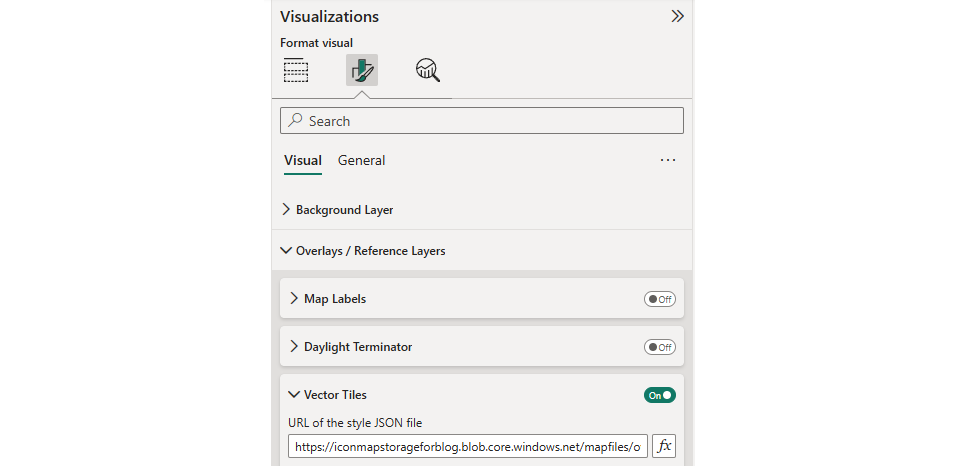Expand the Daylight Terminator card
960x466 pixels.
coord(357,347)
